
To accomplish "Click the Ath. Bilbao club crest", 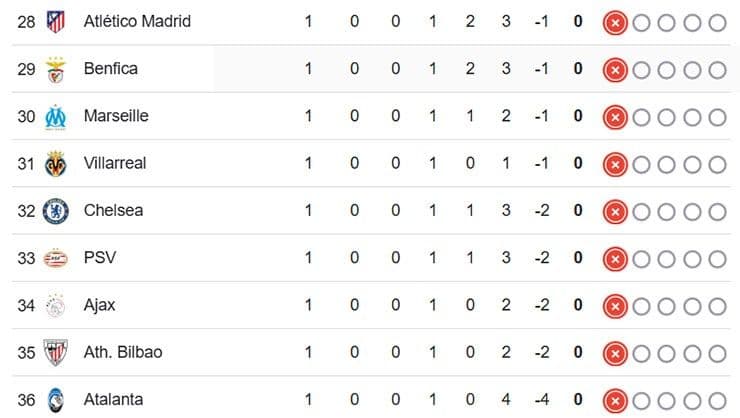I will point(55,352).
